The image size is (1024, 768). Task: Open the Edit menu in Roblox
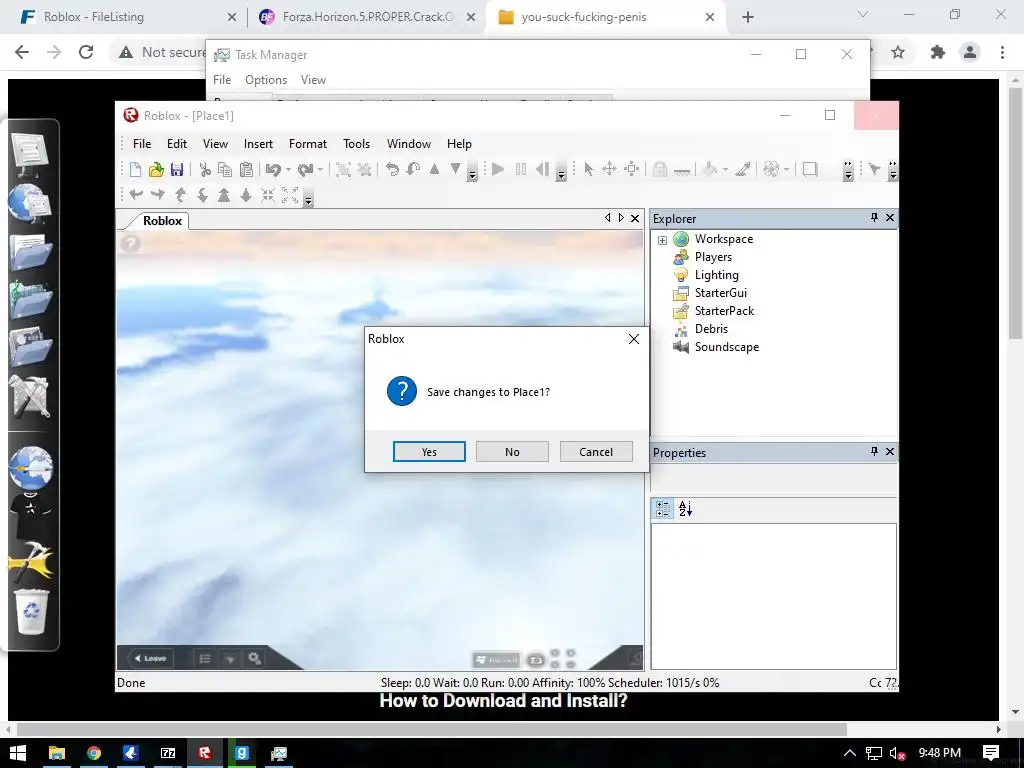coord(176,144)
